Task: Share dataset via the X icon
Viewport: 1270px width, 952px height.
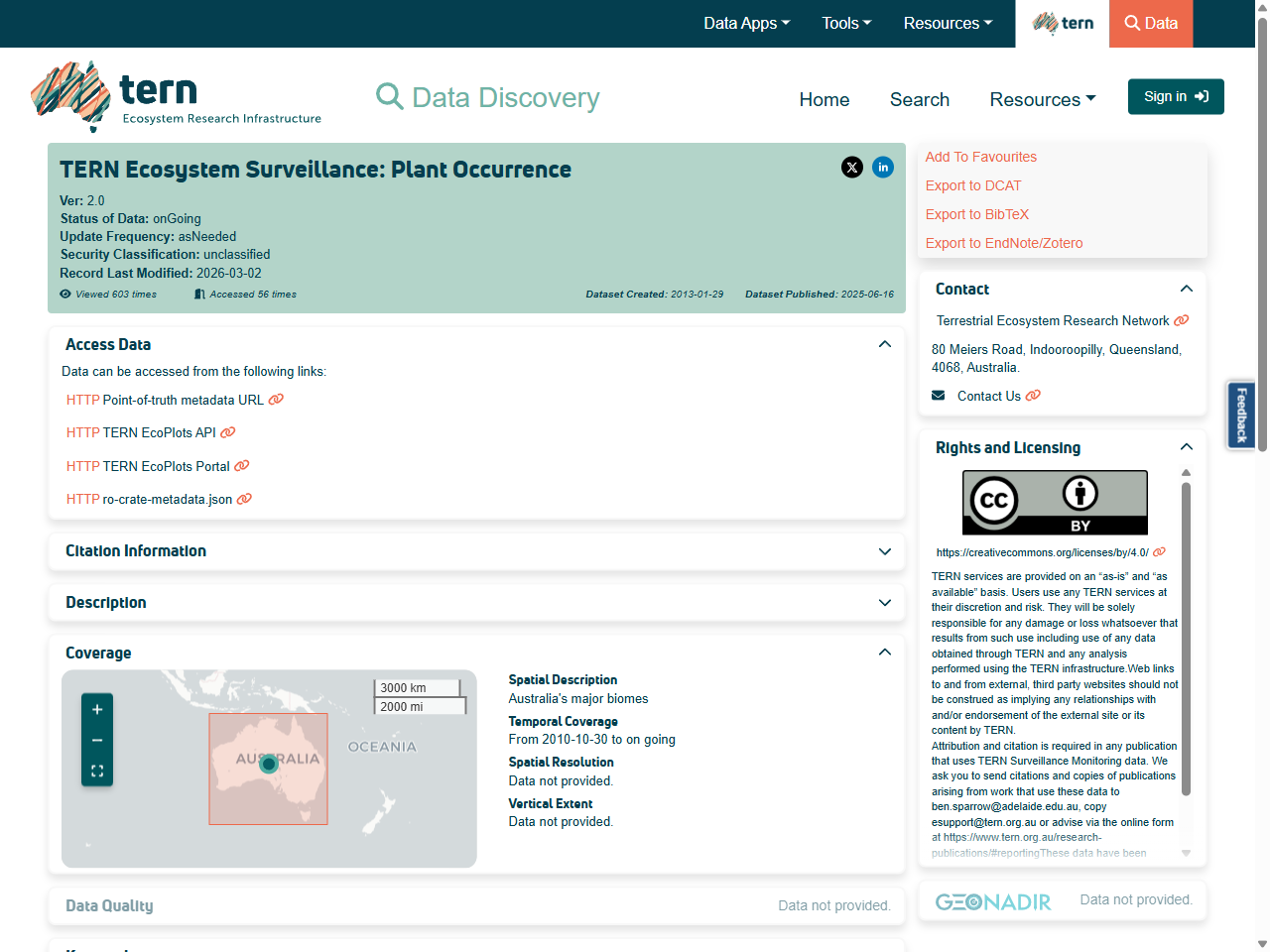Action: click(x=852, y=168)
